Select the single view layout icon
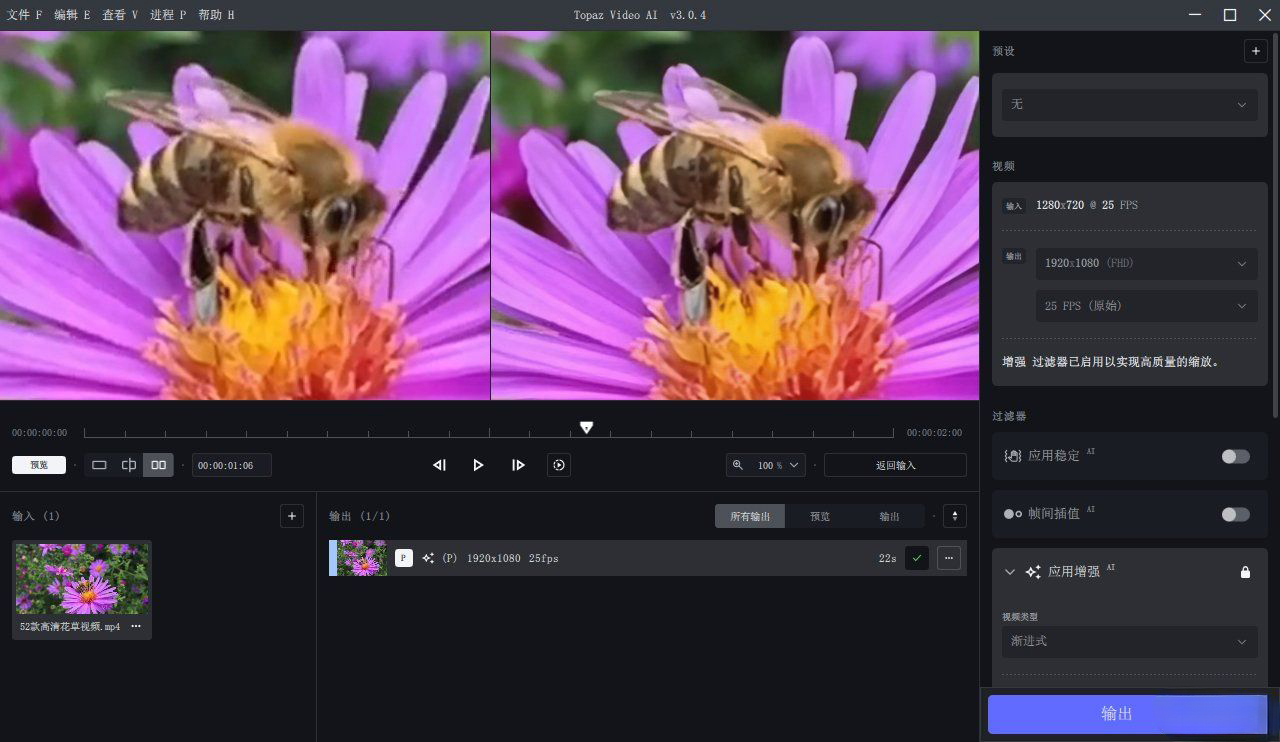Screen dimensions: 1280x742 point(99,465)
